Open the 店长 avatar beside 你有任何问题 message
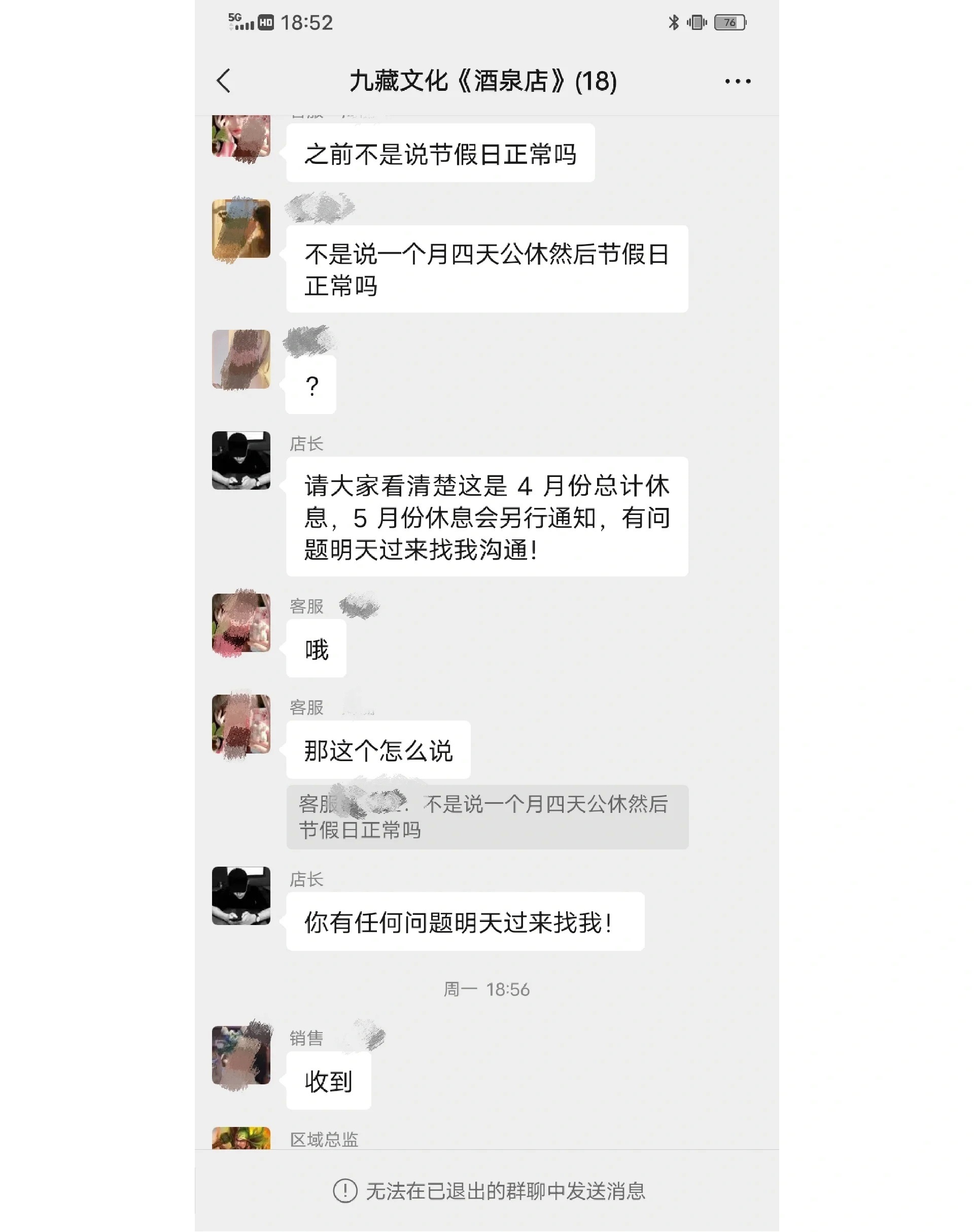This screenshot has height=1232, width=974. pyautogui.click(x=241, y=896)
